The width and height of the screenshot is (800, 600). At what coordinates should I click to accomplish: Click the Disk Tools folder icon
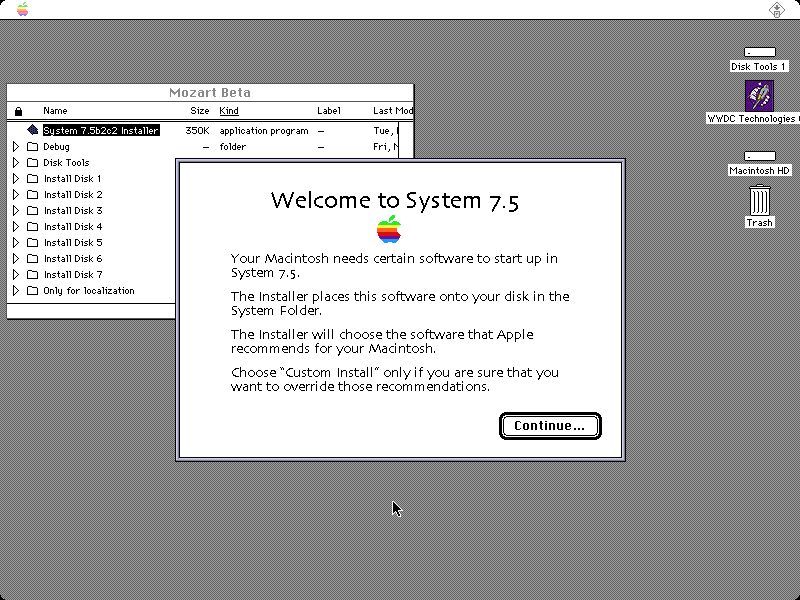(33, 162)
